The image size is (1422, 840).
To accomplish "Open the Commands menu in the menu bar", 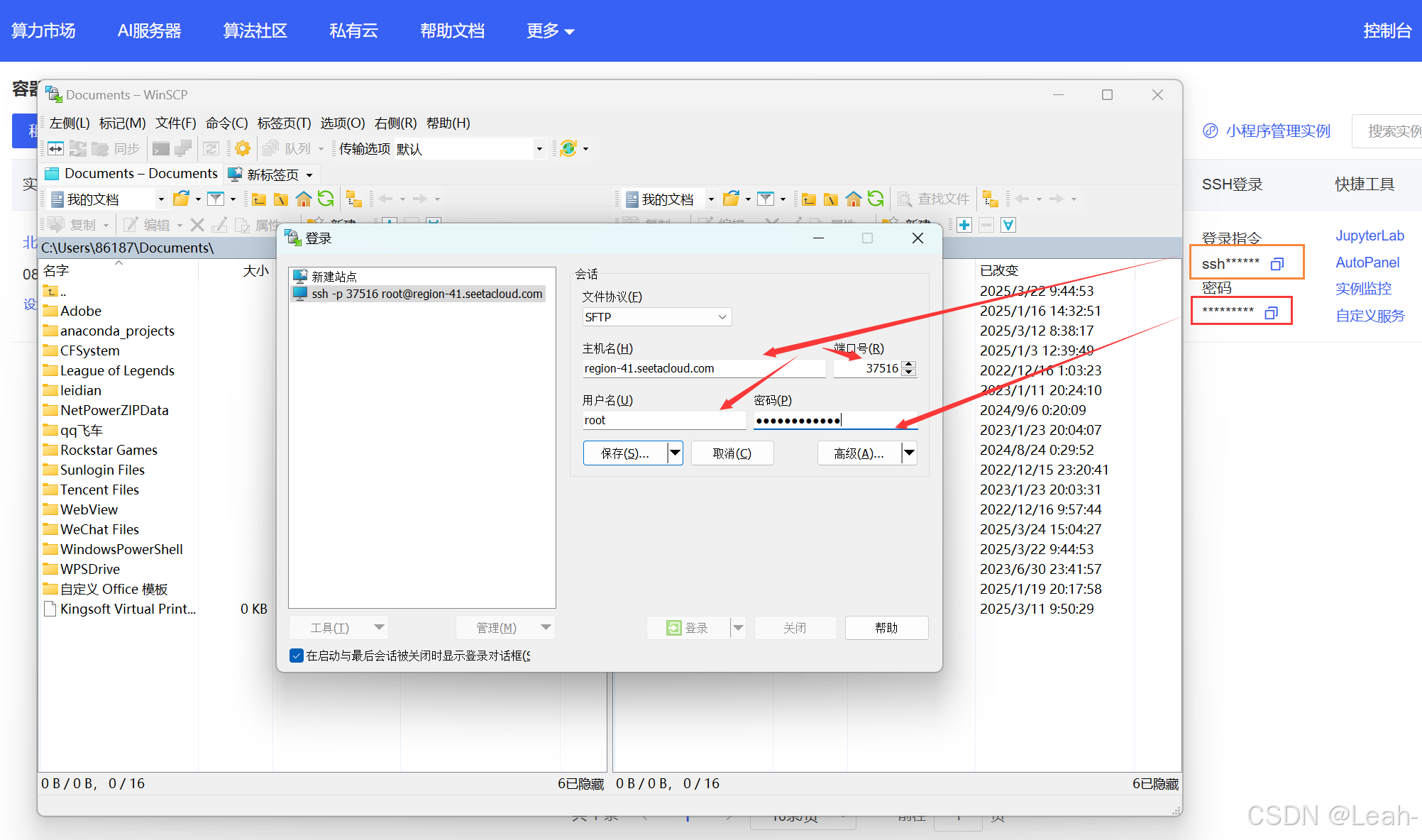I will (226, 123).
